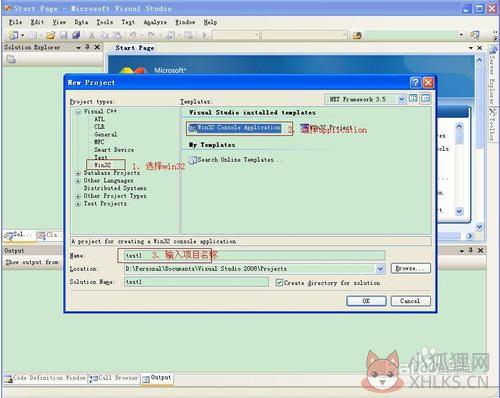Viewport: 500px width, 398px height.
Task: Open the solution configurations toolbar combo box
Action: click(x=236, y=34)
